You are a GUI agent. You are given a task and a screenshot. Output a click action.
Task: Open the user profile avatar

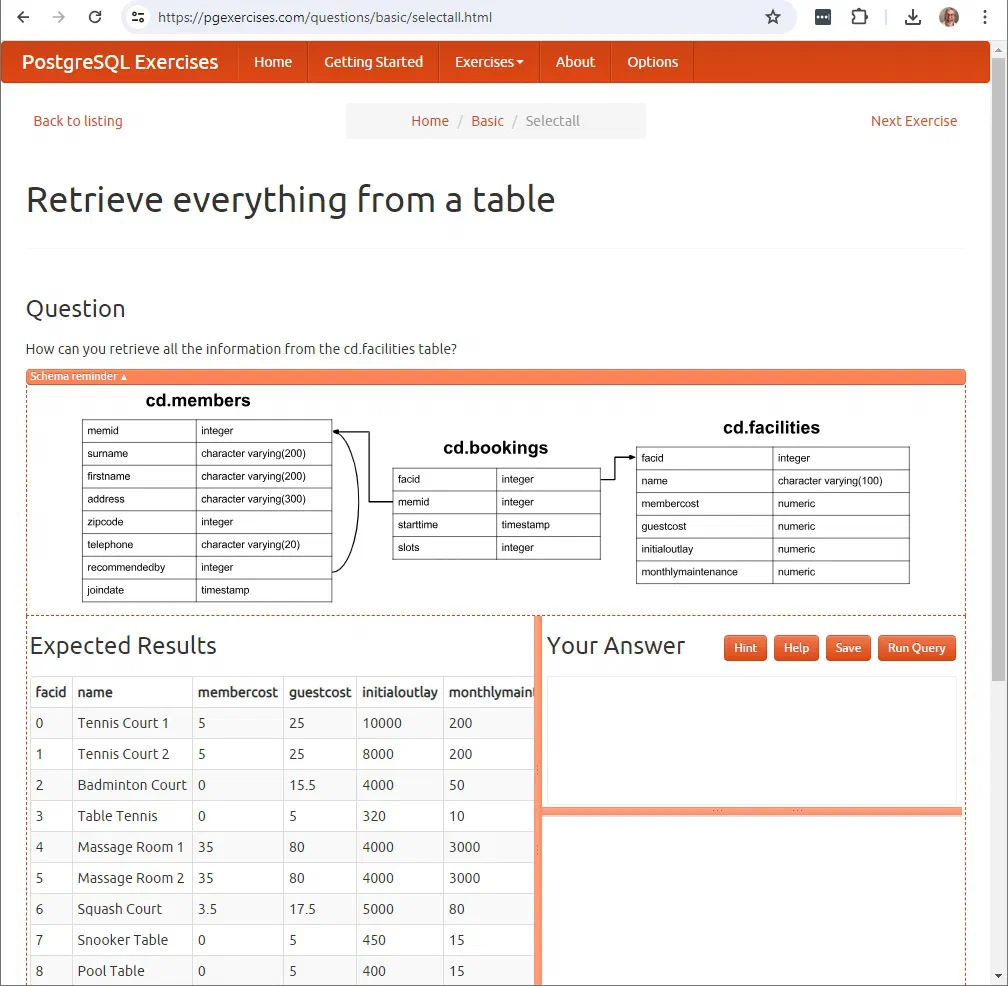click(x=949, y=17)
